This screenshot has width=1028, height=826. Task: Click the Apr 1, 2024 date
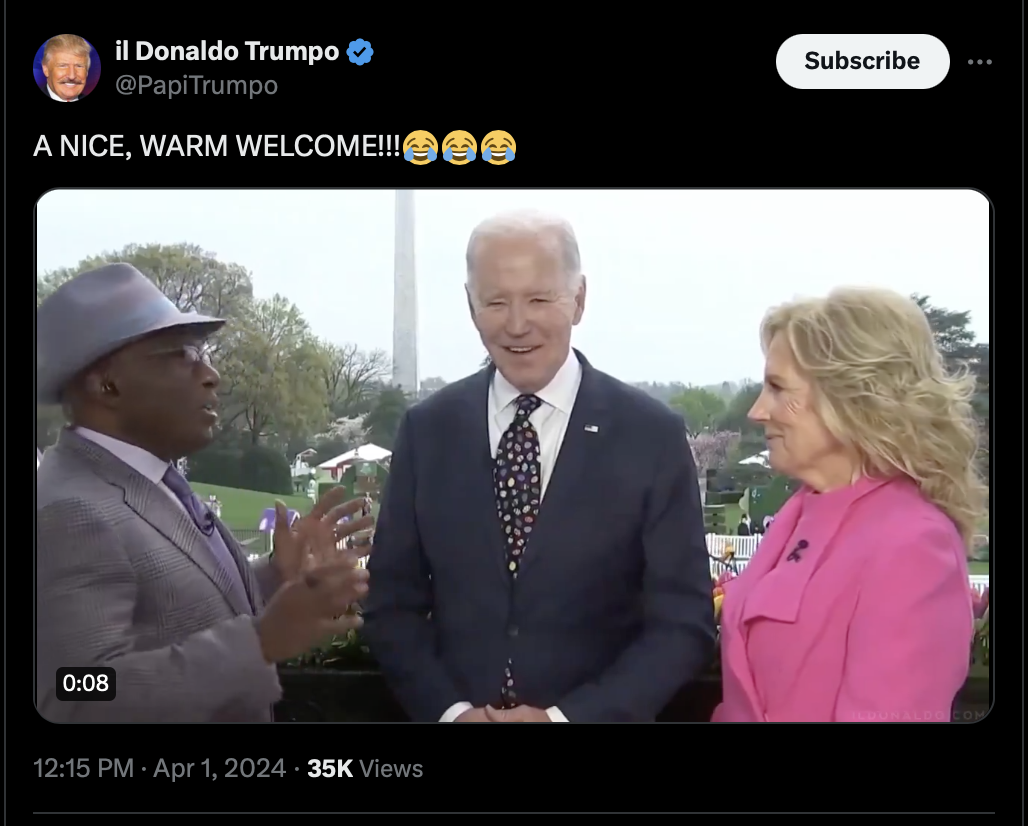[x=220, y=768]
